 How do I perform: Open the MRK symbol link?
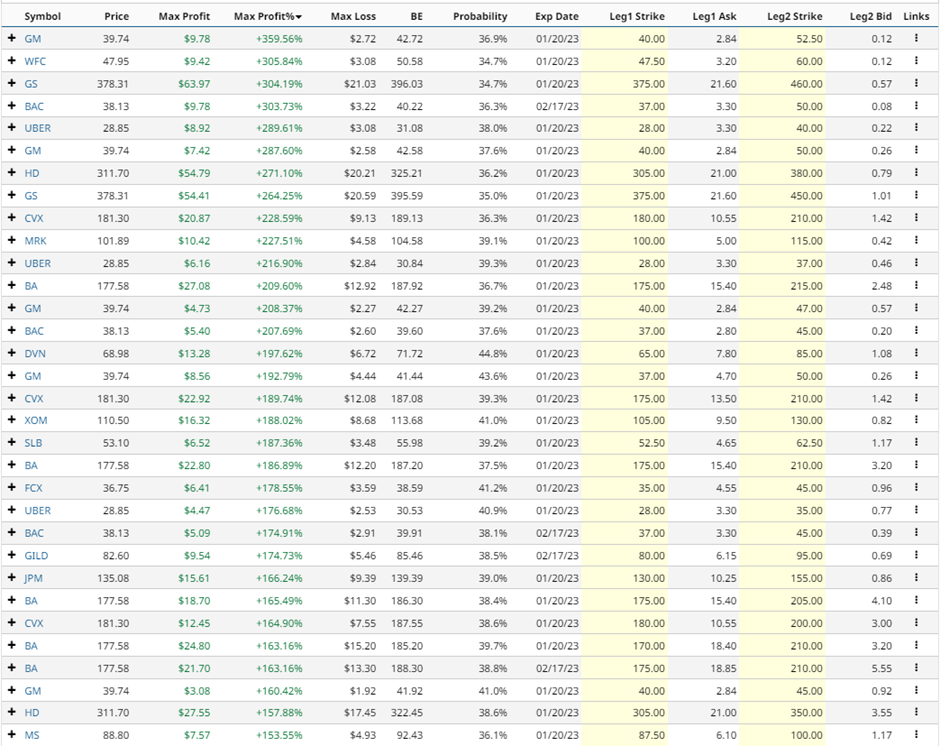coord(35,240)
